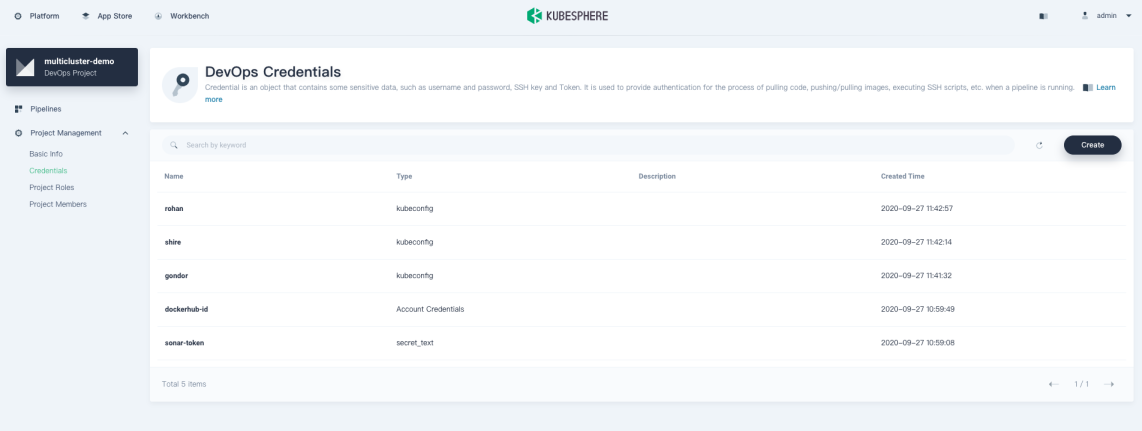Screen dimensions: 1142x431
Task: Open Project Members page
Action: [58, 205]
